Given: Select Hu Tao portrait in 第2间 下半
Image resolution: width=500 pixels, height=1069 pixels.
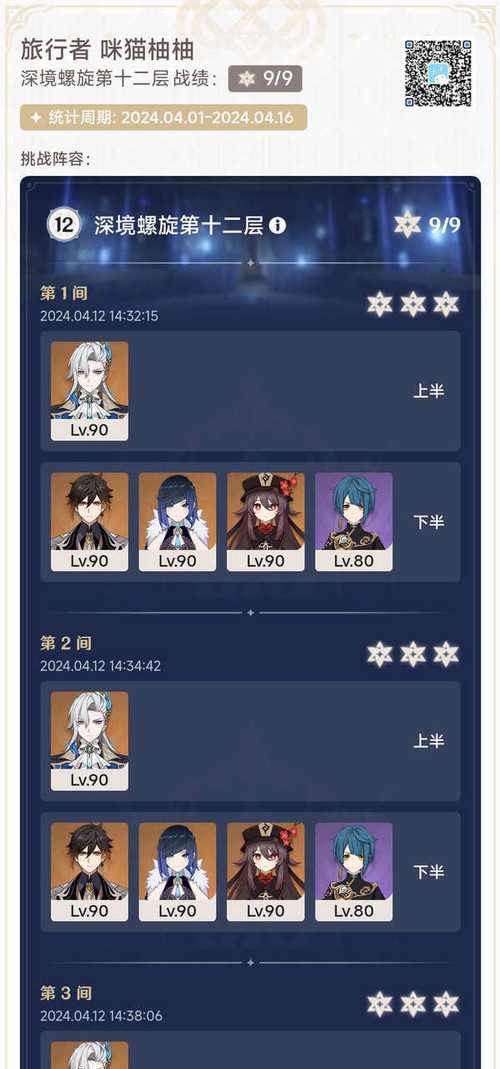Looking at the screenshot, I should pos(265,872).
